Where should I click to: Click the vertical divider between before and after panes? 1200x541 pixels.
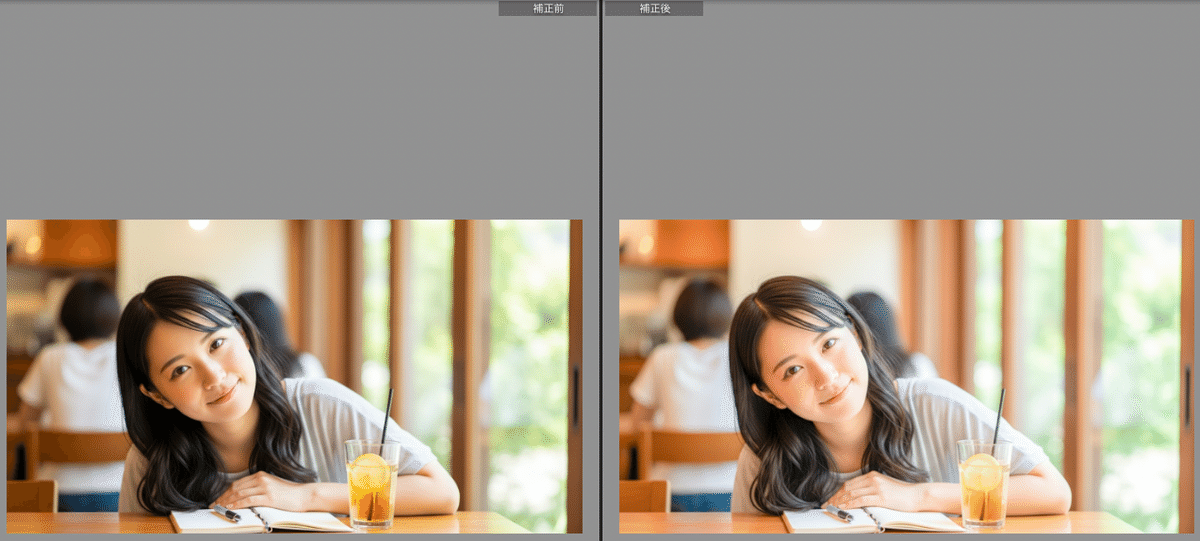click(600, 270)
